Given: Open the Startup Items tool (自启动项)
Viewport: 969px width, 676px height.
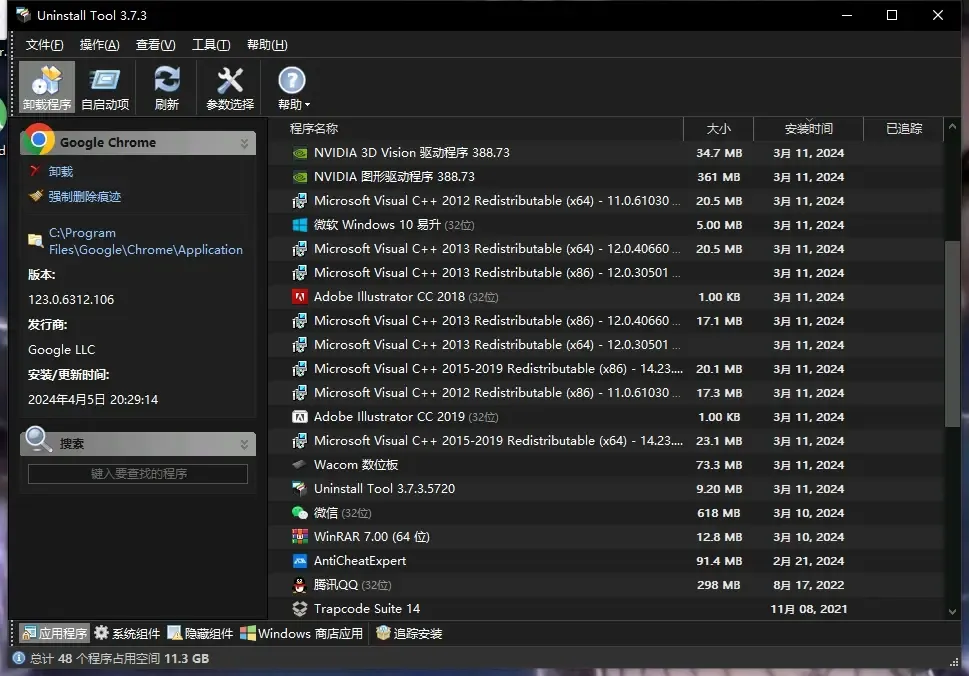Looking at the screenshot, I should pyautogui.click(x=105, y=87).
